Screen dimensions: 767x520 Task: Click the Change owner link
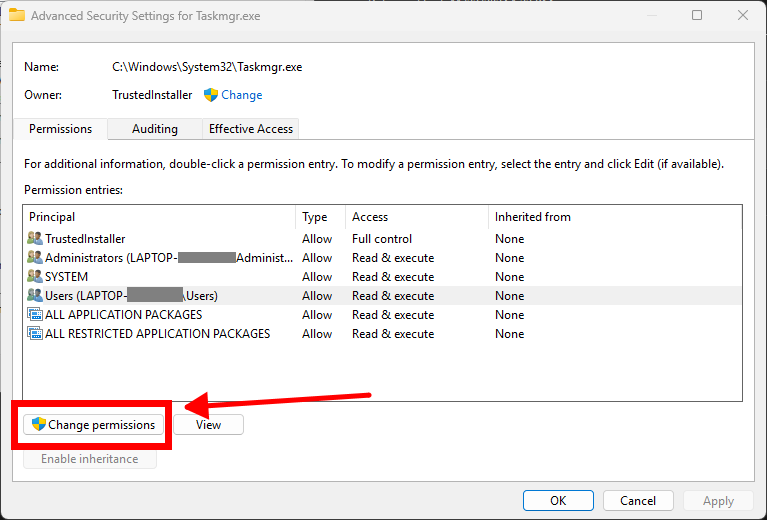[x=241, y=95]
